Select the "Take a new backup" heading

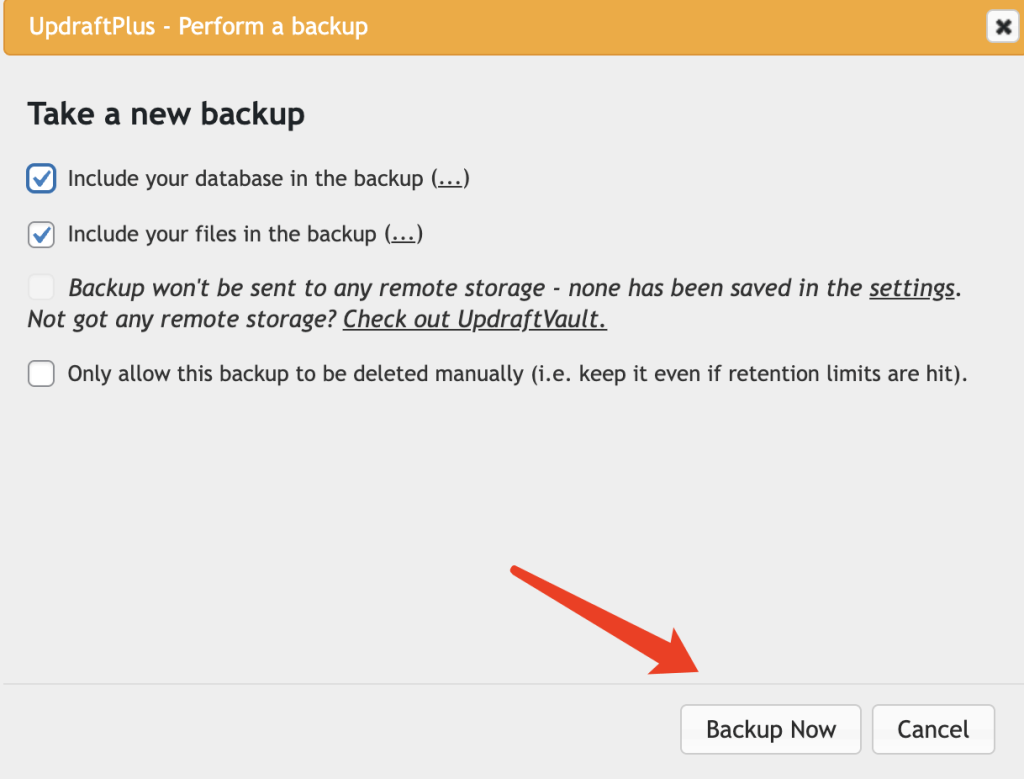click(165, 114)
